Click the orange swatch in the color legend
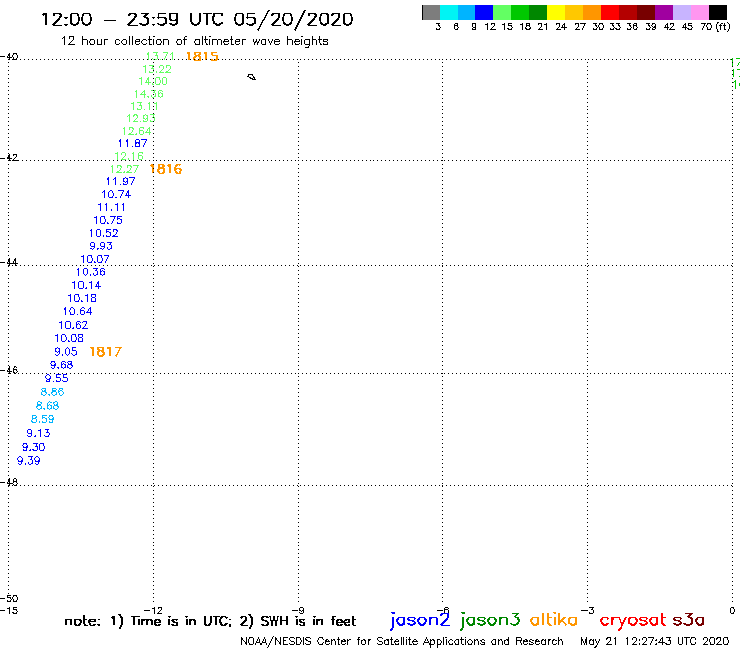 point(592,12)
